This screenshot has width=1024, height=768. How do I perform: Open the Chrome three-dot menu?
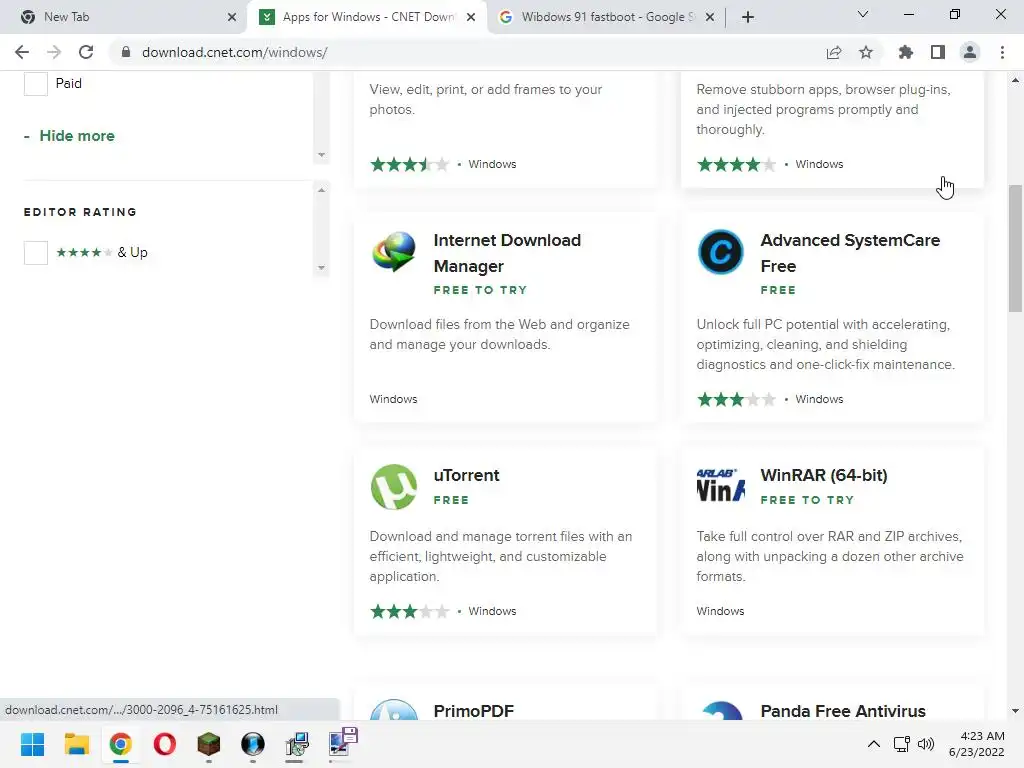point(1002,52)
